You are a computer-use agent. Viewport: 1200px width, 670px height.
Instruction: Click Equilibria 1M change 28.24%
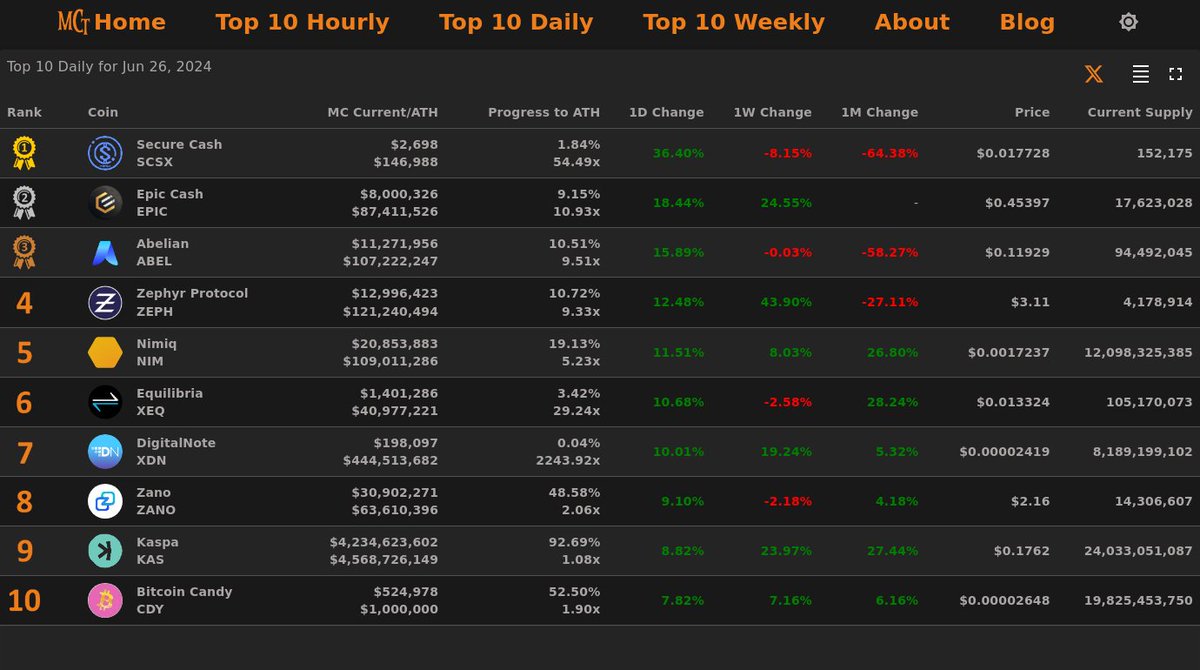pyautogui.click(x=892, y=402)
